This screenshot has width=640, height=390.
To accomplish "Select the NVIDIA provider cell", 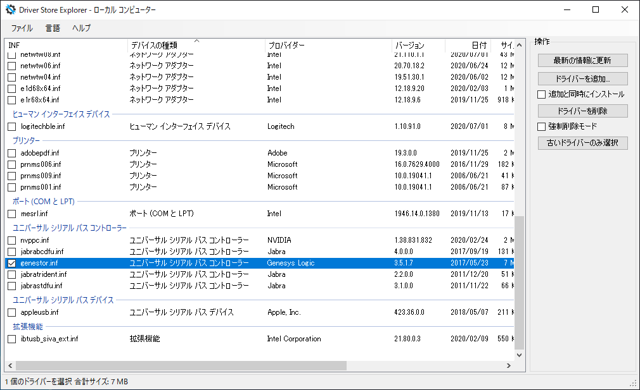I will 280,240.
